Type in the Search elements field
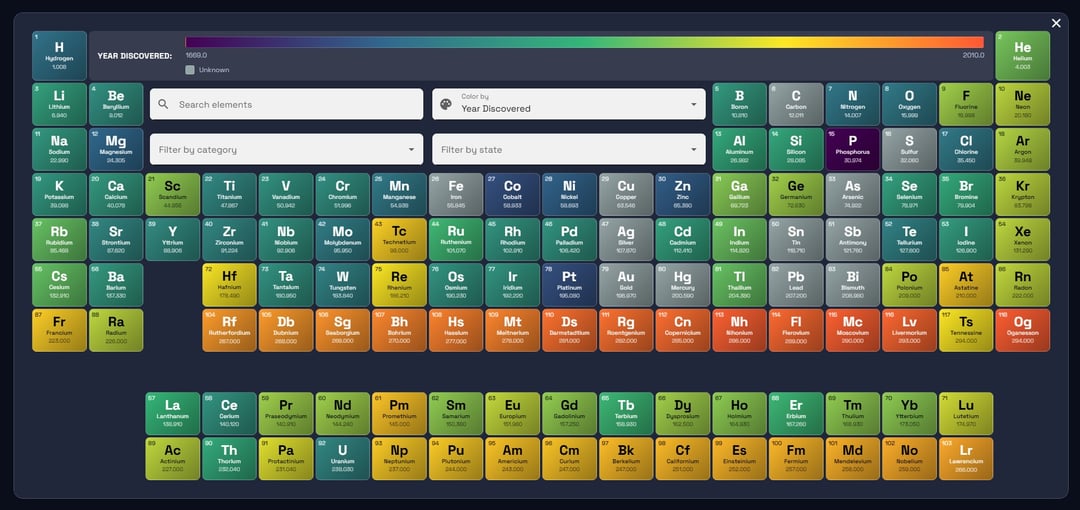 (295, 104)
